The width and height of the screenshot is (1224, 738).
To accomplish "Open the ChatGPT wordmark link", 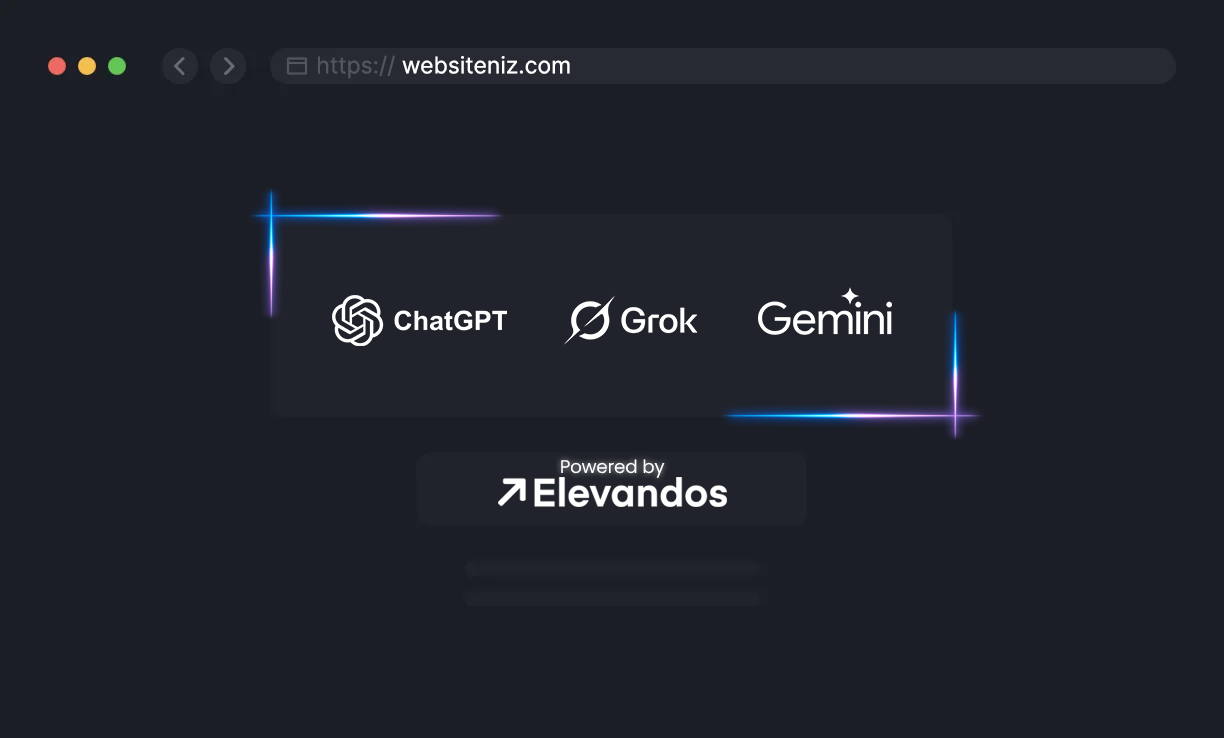I will pos(450,321).
